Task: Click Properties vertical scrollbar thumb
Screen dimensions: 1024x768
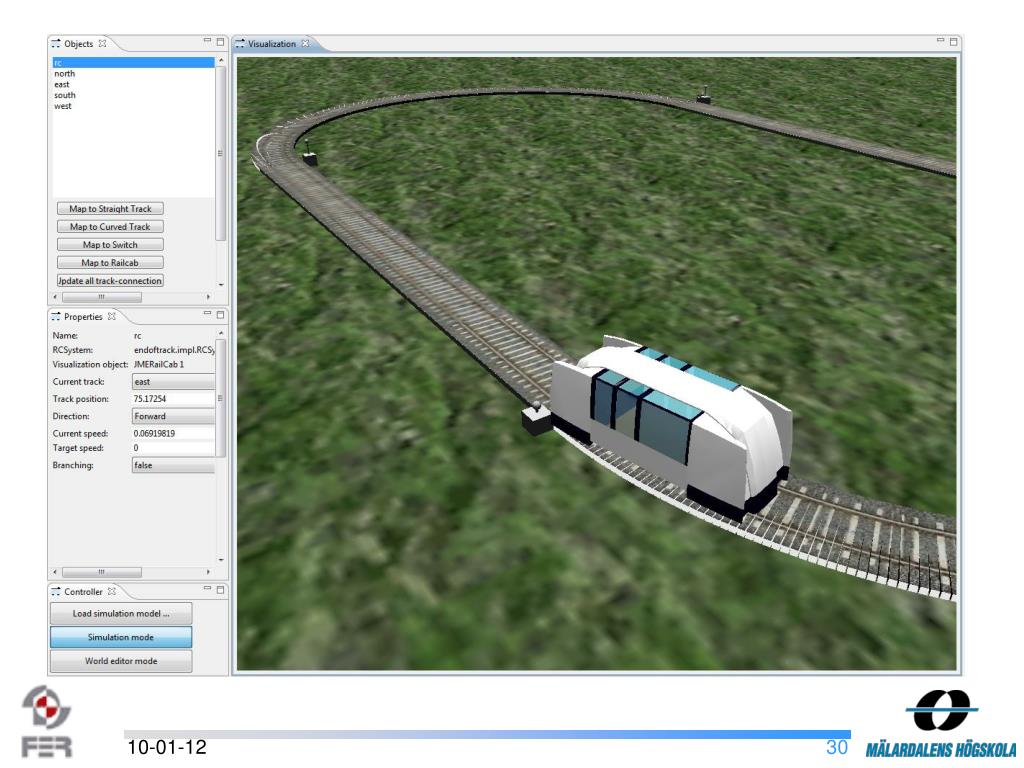Action: pyautogui.click(x=221, y=398)
